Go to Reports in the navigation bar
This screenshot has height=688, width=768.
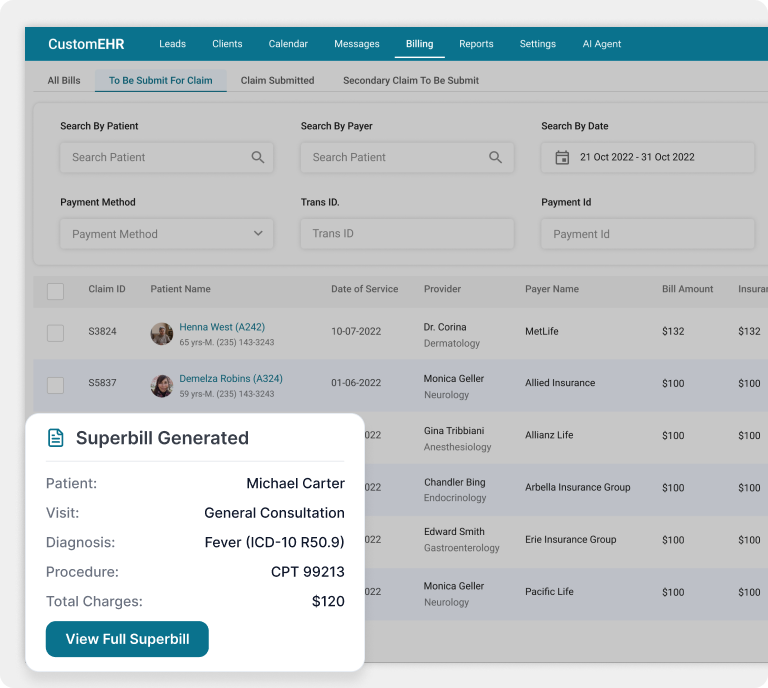(476, 44)
